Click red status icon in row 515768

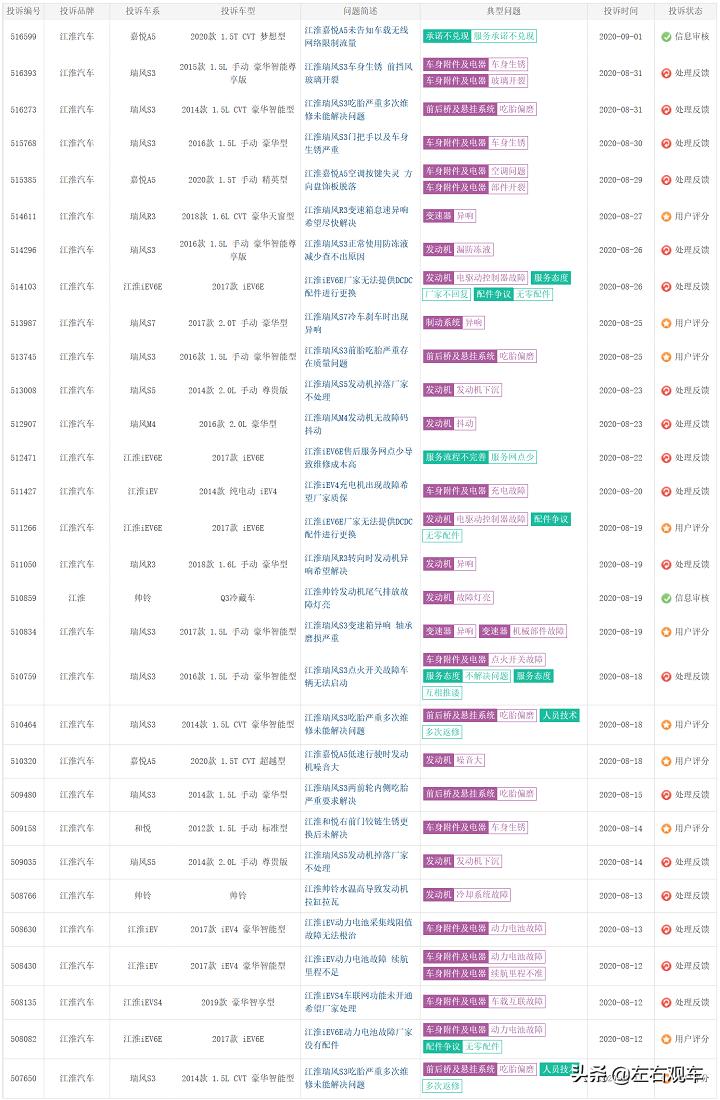pyautogui.click(x=666, y=143)
